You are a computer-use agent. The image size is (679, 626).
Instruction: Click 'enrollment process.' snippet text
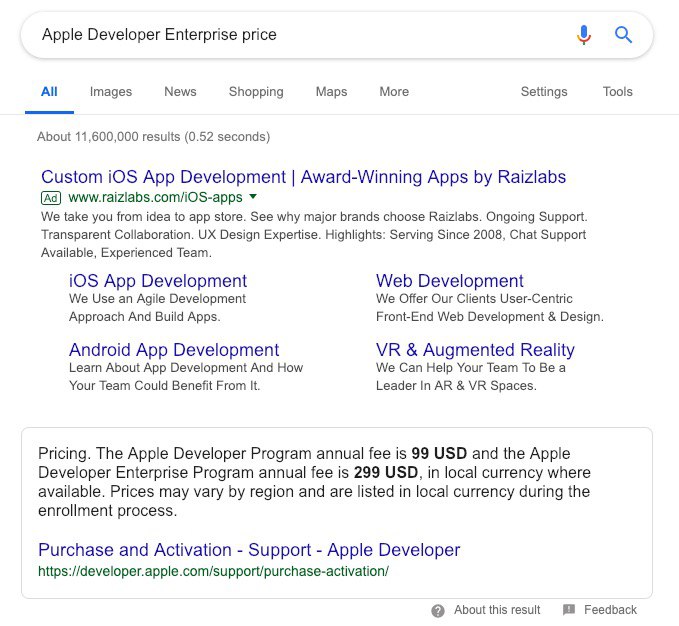pos(108,511)
